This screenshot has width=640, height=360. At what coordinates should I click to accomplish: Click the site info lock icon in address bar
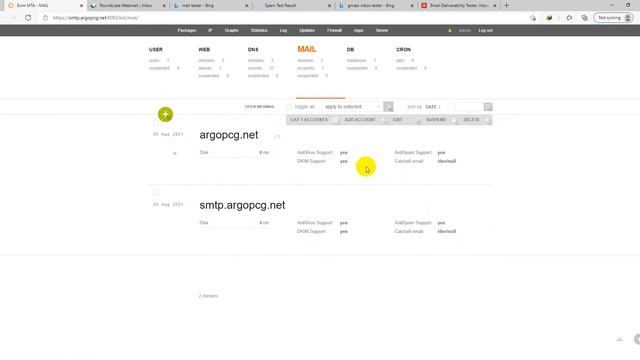[45, 18]
